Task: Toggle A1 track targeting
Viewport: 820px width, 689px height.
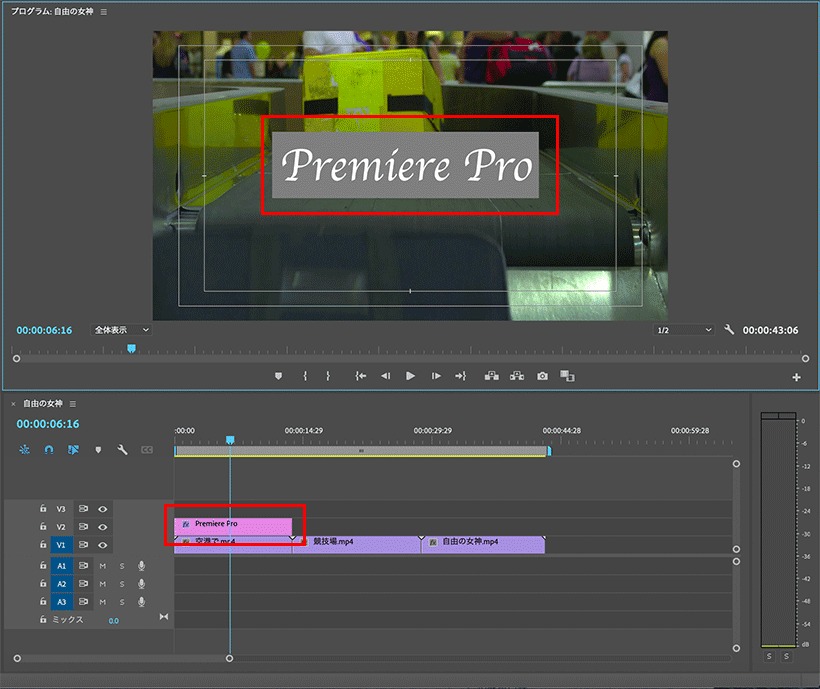Action: (62, 566)
